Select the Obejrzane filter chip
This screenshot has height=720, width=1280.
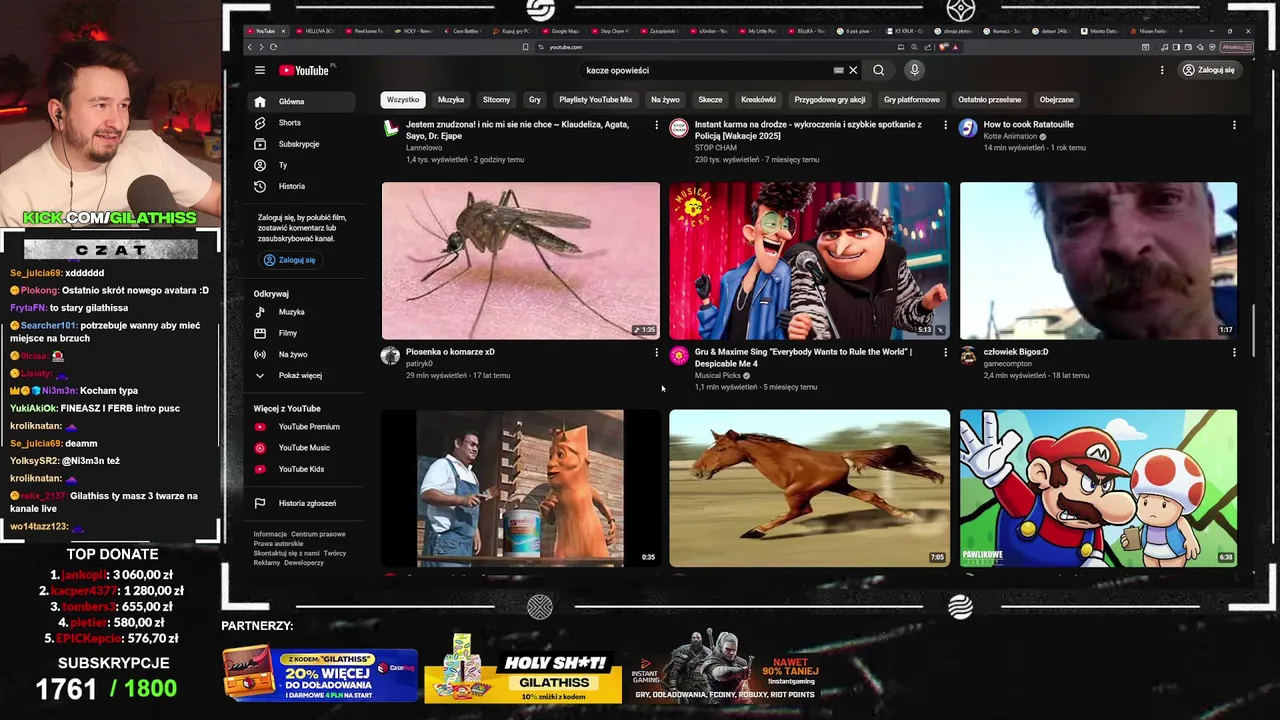click(x=1056, y=100)
